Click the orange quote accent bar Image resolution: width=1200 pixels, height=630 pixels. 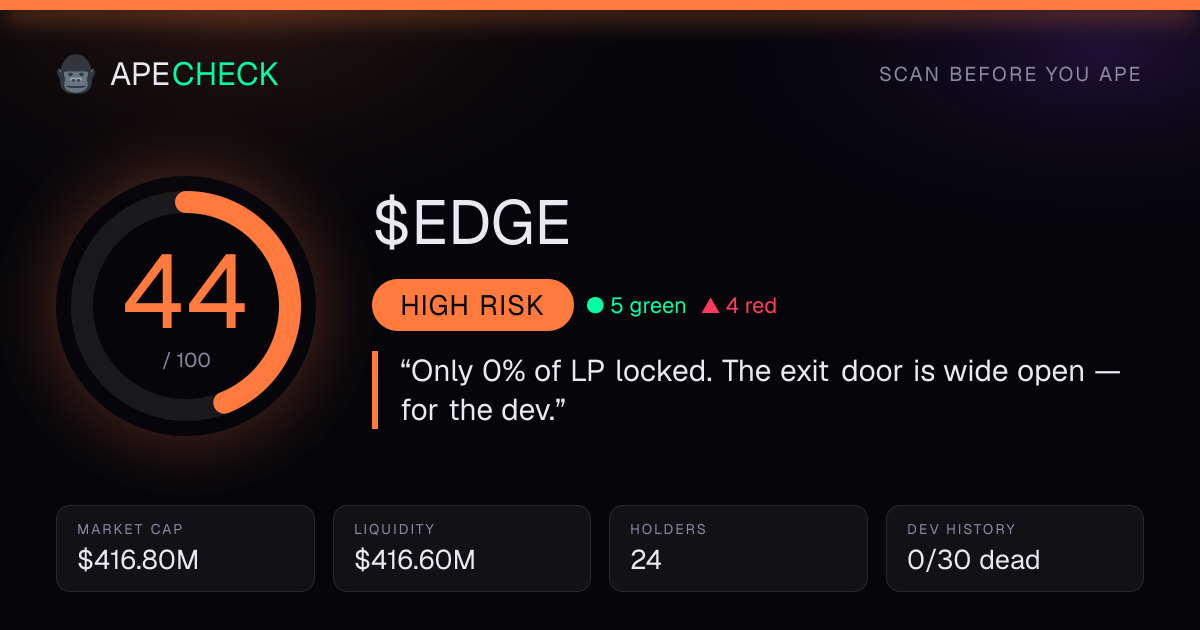(x=375, y=390)
